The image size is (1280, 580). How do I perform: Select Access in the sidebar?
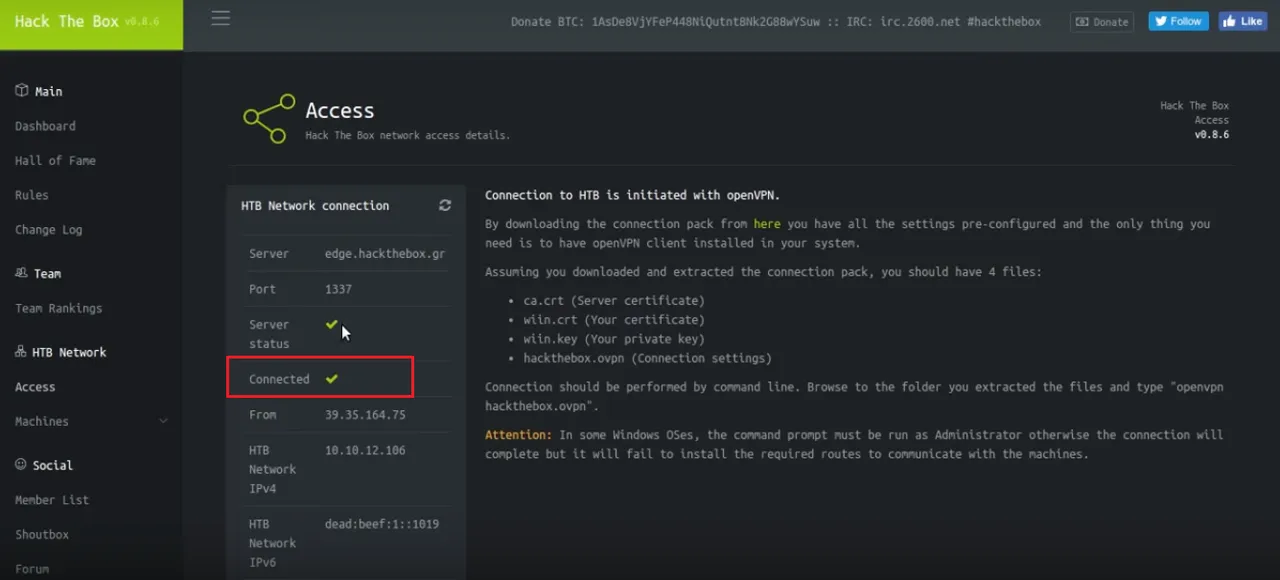click(35, 387)
